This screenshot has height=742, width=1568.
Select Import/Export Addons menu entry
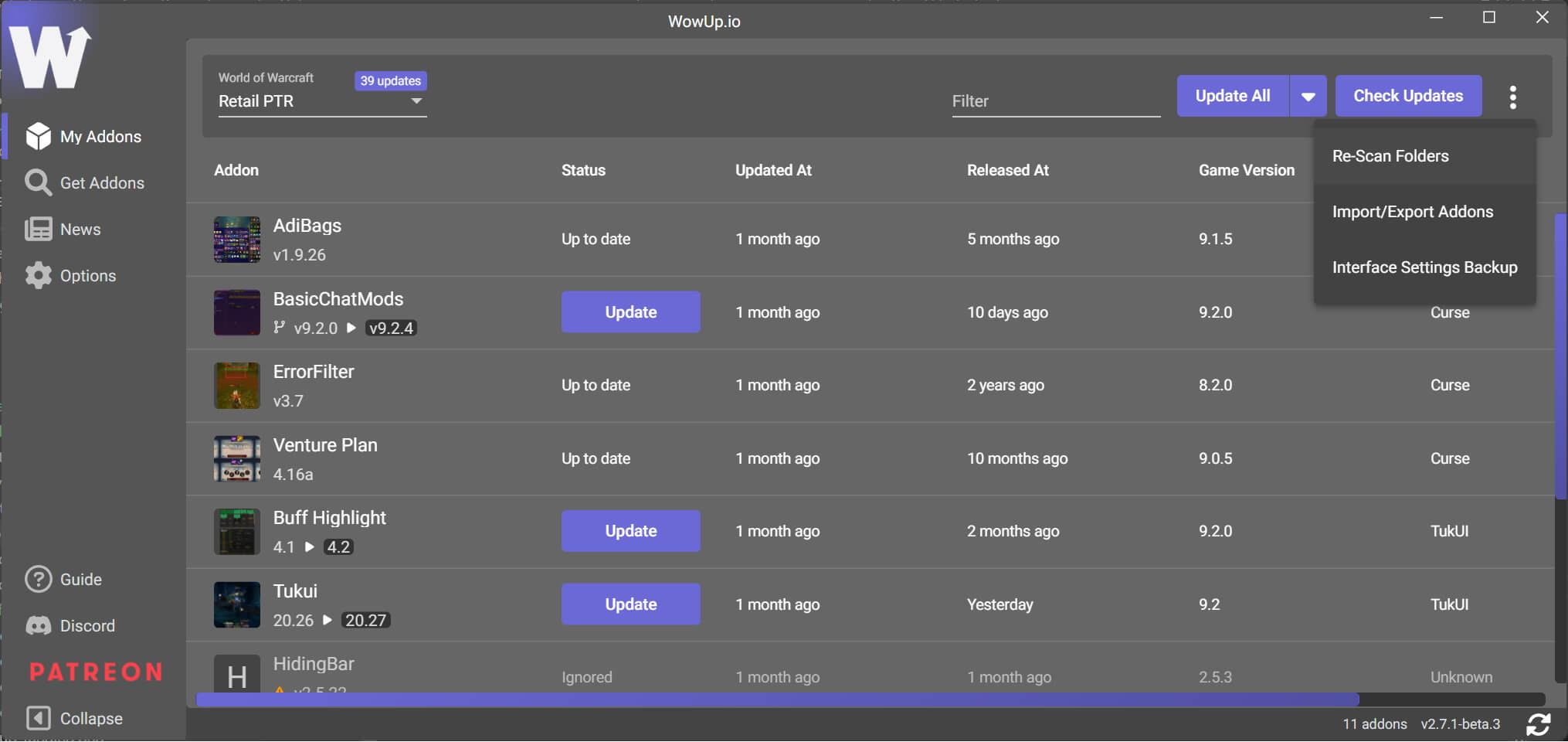[1424, 211]
